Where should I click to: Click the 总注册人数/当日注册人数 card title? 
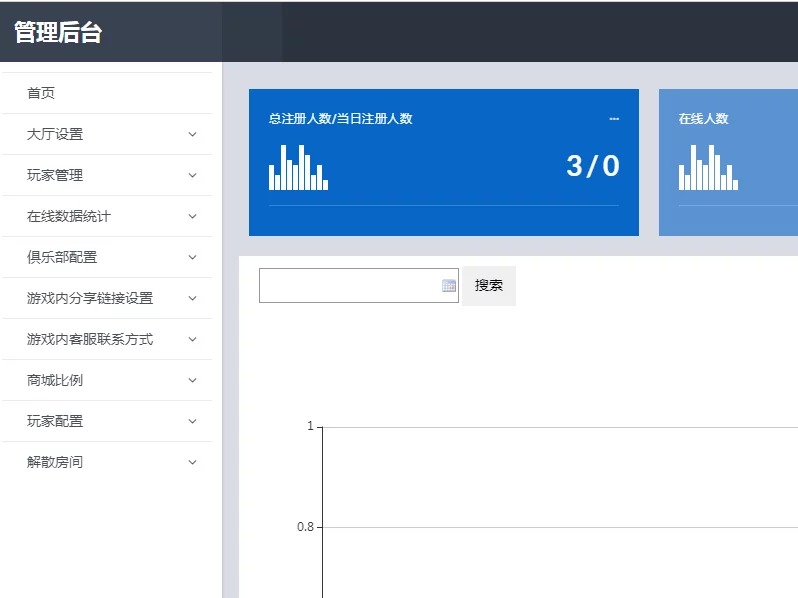click(340, 119)
